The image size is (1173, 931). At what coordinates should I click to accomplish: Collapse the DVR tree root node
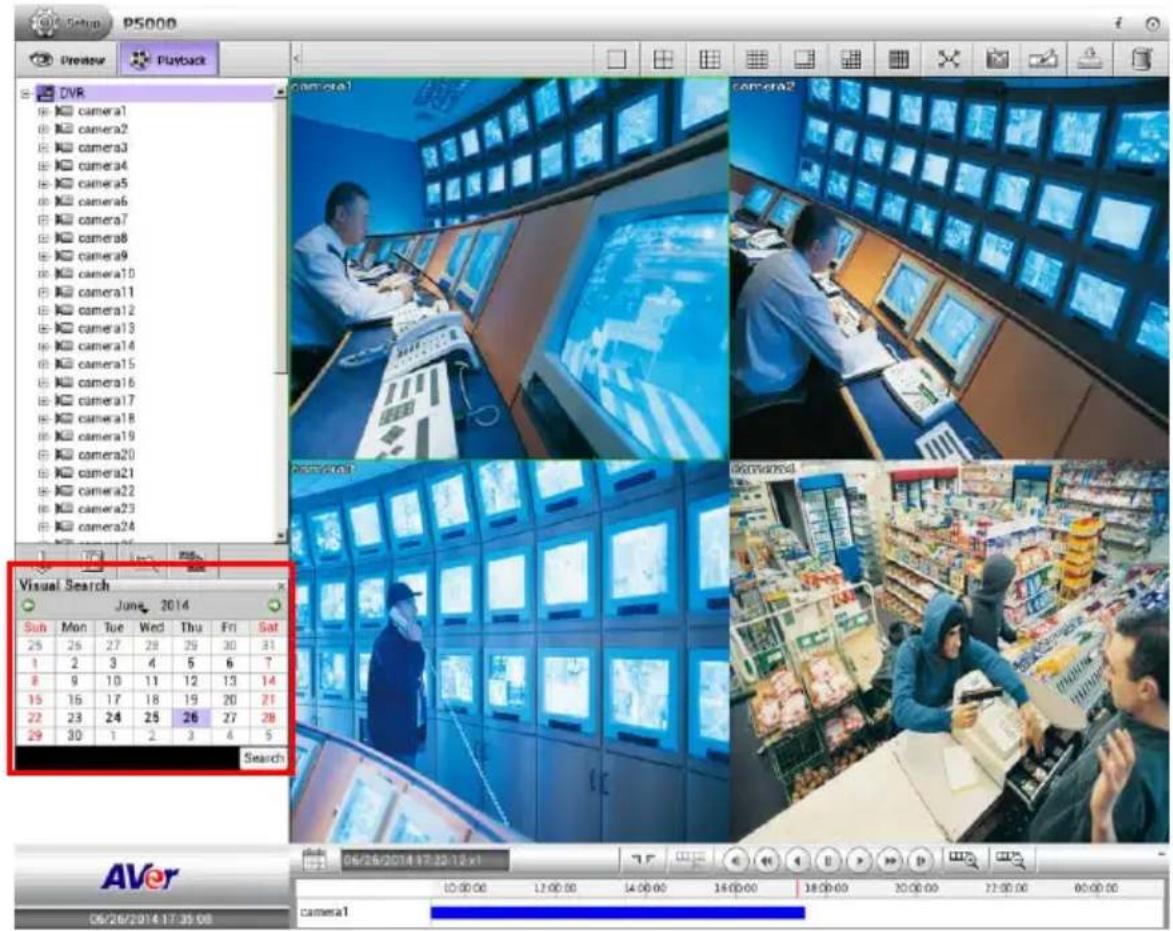click(x=25, y=93)
